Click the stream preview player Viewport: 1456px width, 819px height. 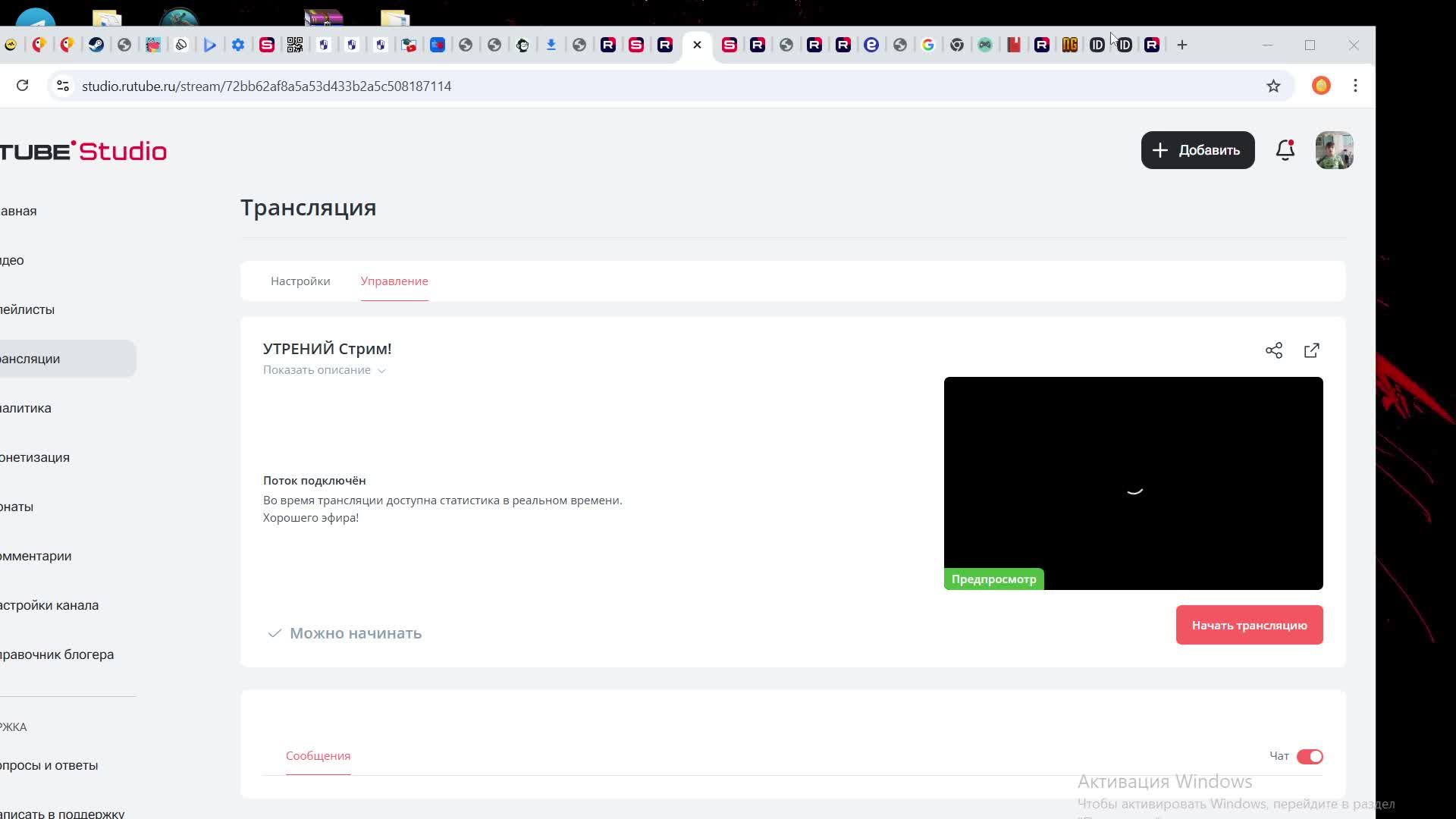(x=1133, y=483)
